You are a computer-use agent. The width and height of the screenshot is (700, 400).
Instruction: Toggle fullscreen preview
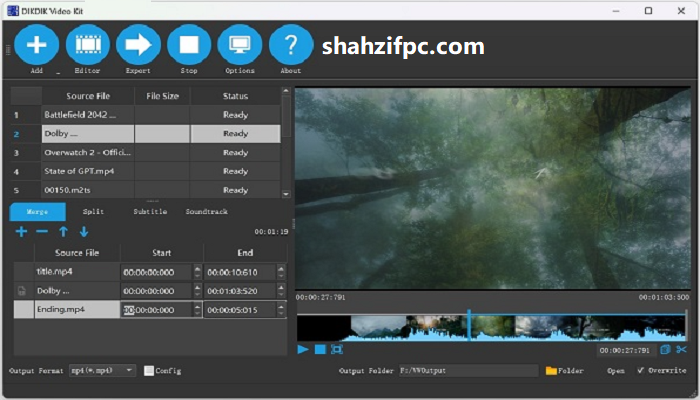pyautogui.click(x=337, y=349)
